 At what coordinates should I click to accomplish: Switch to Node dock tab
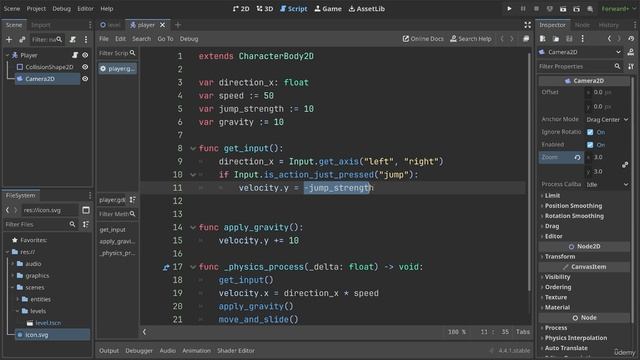tap(582, 25)
